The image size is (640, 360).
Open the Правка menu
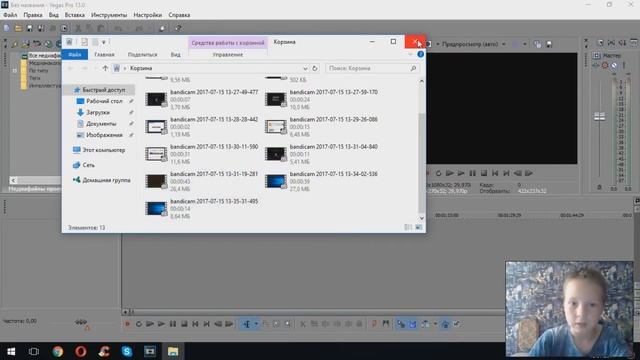[x=33, y=15]
